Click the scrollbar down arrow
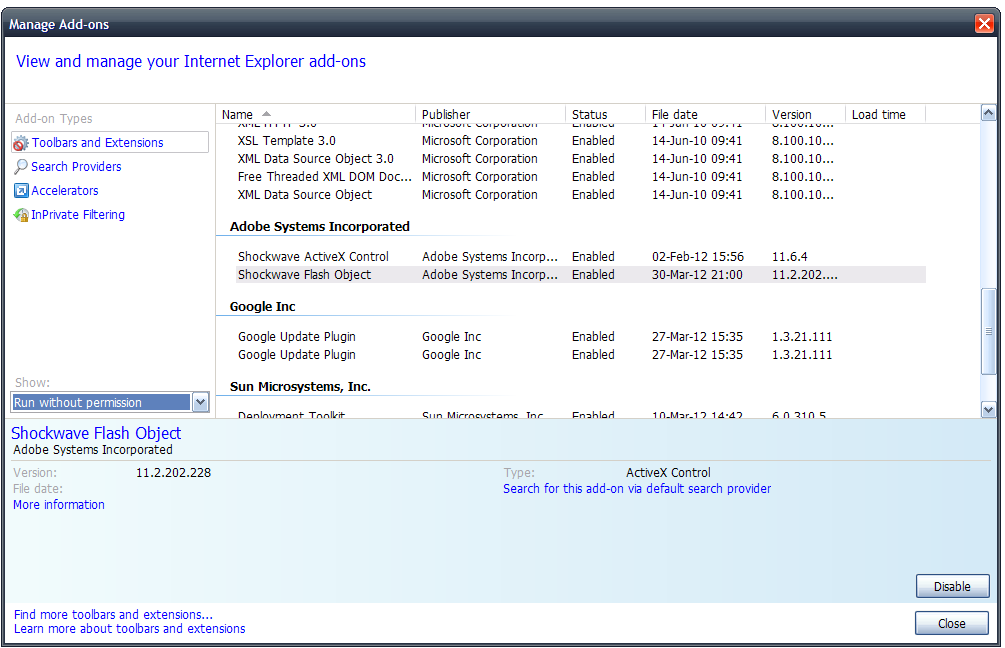The image size is (1005, 648). point(988,408)
